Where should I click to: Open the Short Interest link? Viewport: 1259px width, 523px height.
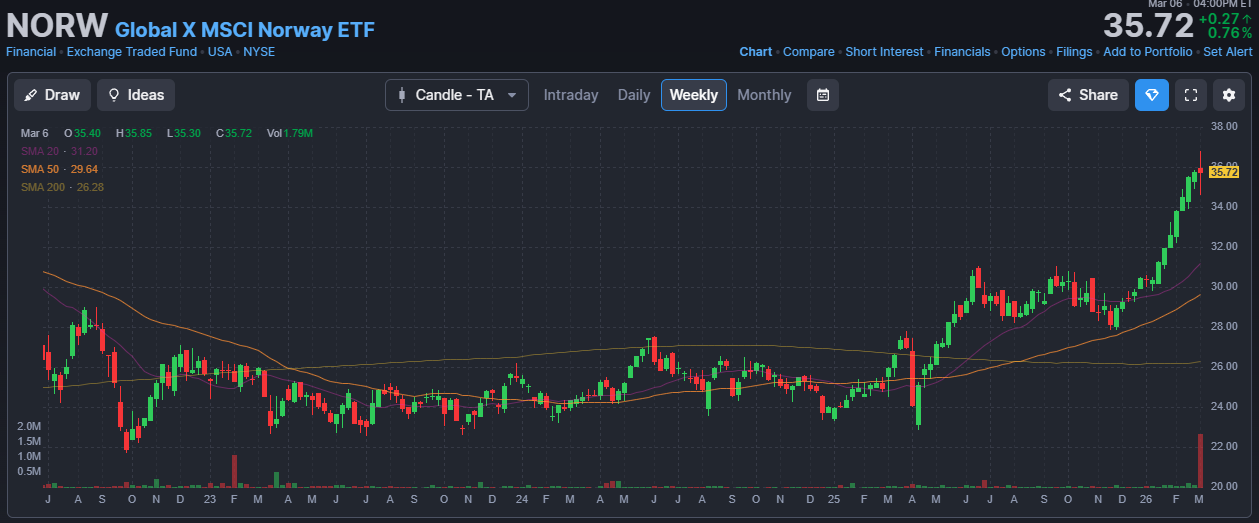click(885, 52)
